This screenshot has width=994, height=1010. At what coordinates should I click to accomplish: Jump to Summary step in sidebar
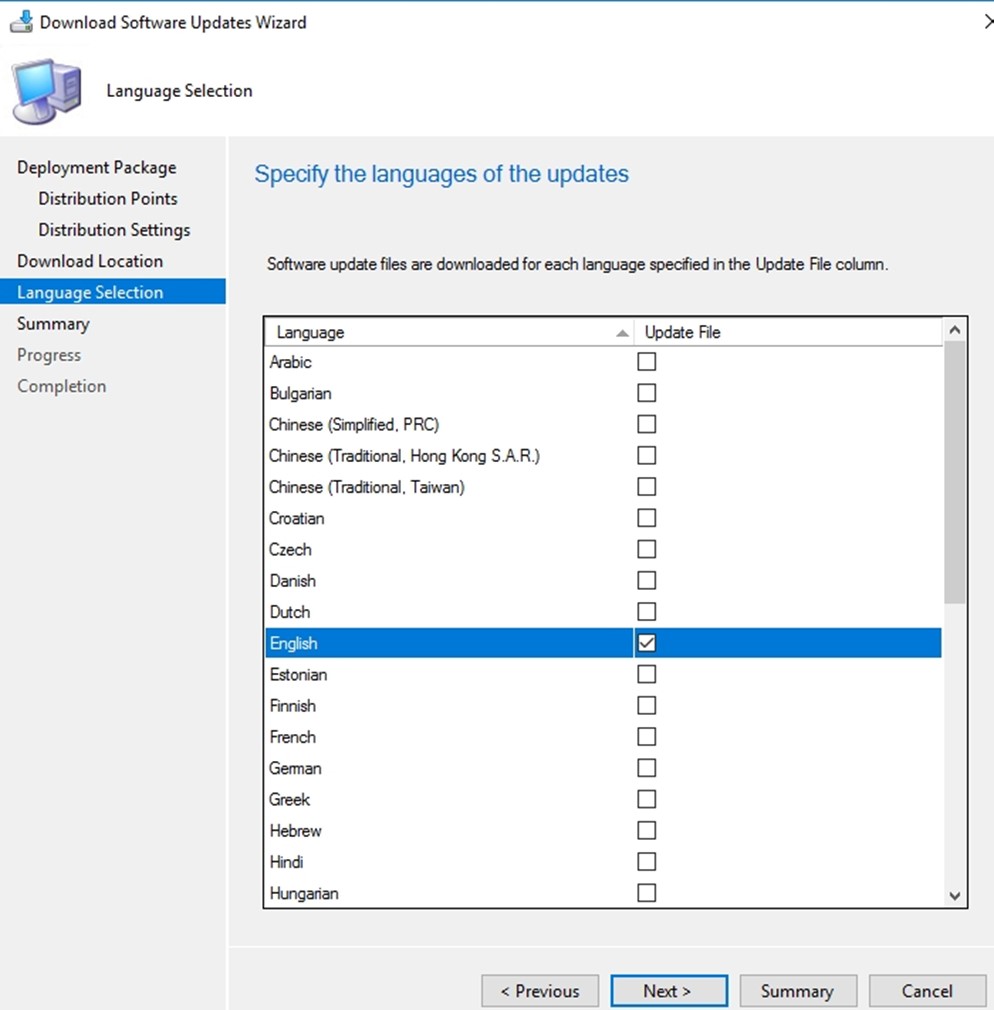(x=53, y=323)
